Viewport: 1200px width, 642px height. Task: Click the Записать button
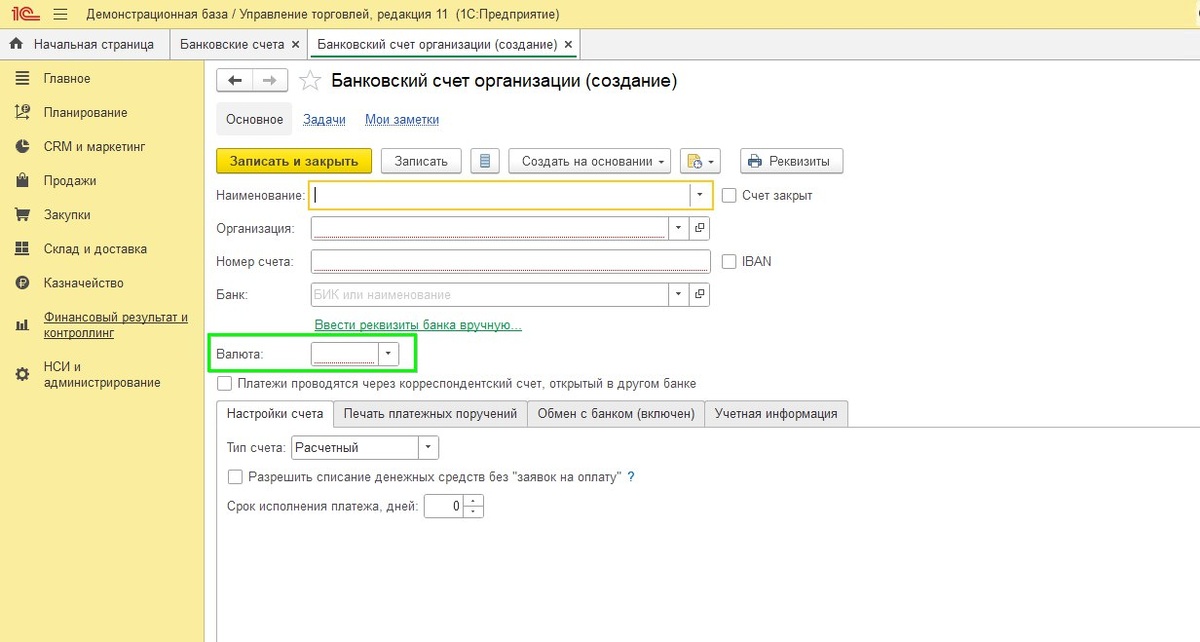tap(421, 161)
